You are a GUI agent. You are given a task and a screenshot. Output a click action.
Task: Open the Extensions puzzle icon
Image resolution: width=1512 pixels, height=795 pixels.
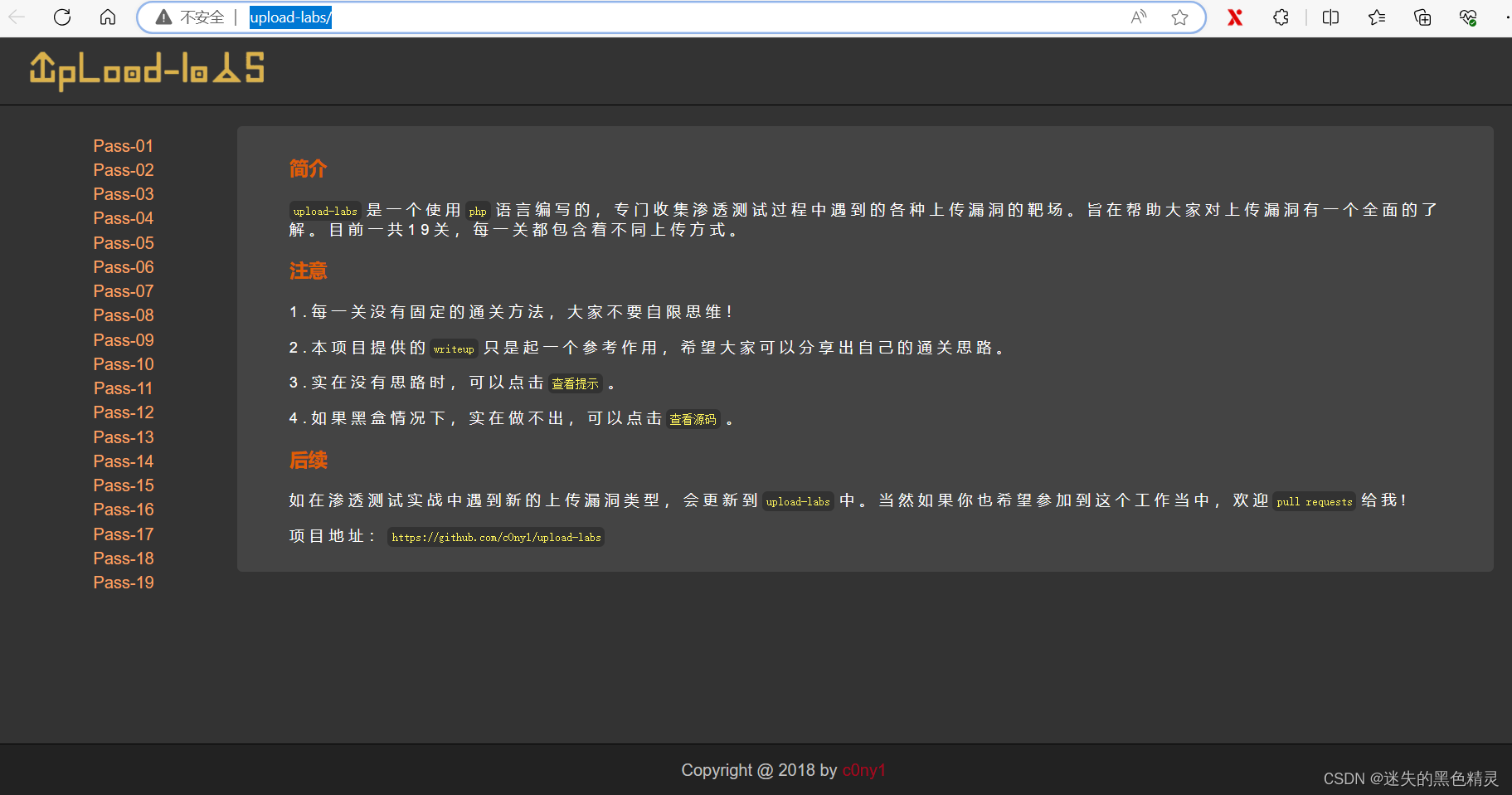pos(1281,17)
